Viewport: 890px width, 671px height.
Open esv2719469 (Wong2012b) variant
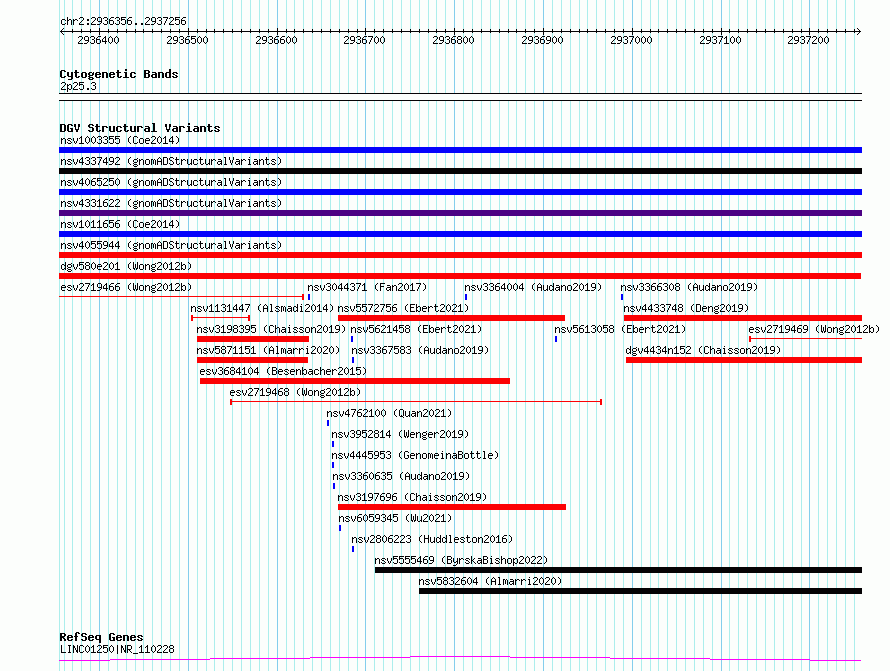coord(814,329)
